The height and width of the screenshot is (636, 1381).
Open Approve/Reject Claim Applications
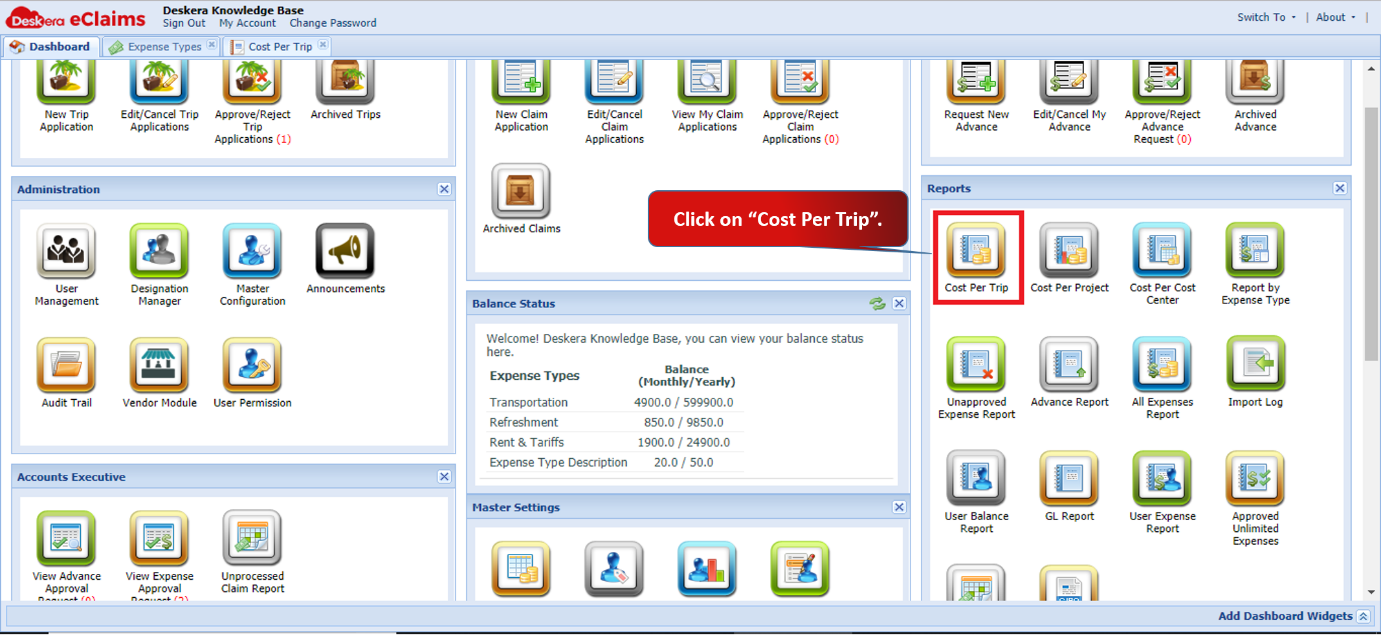800,80
